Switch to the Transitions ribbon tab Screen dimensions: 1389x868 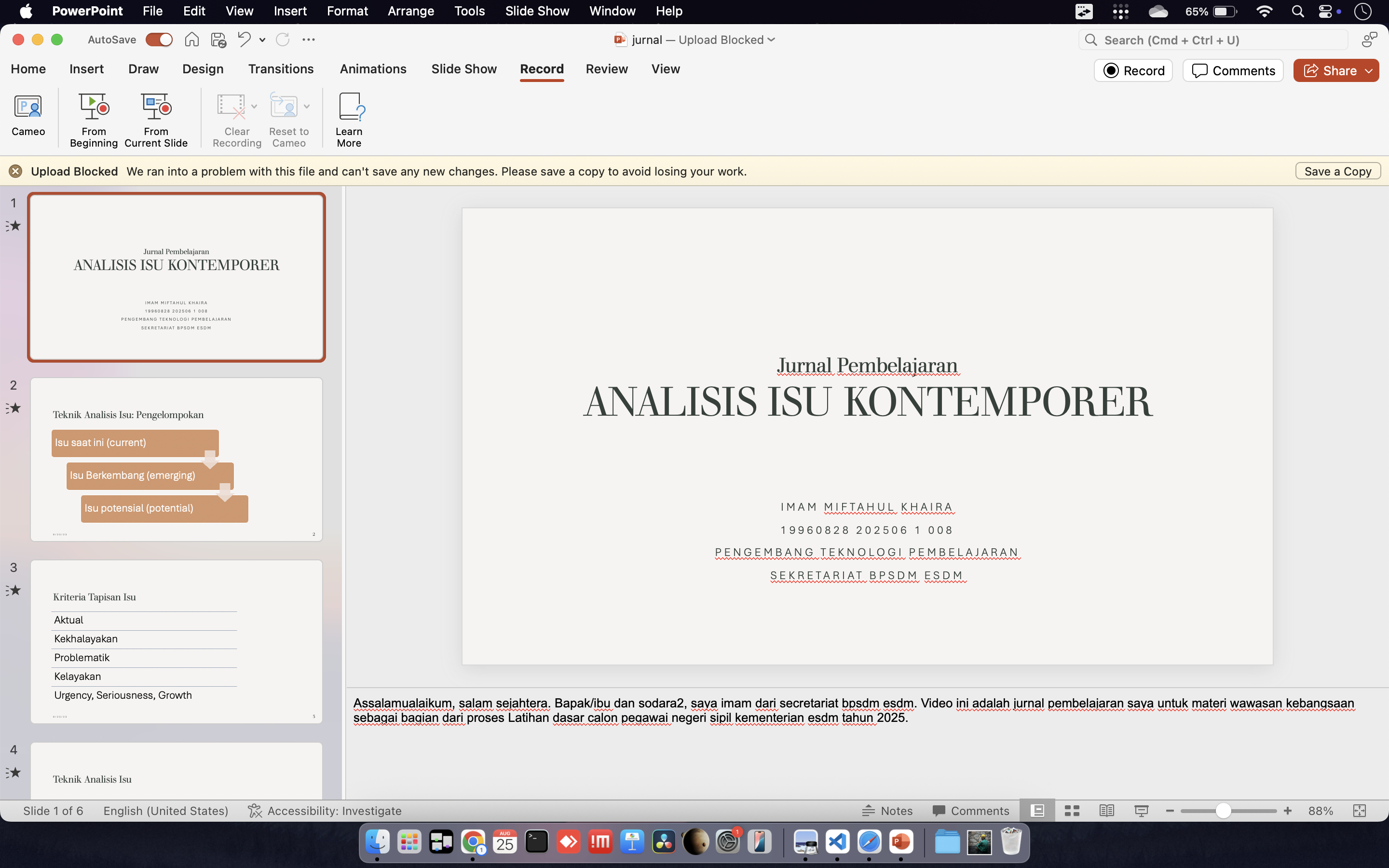[281, 69]
